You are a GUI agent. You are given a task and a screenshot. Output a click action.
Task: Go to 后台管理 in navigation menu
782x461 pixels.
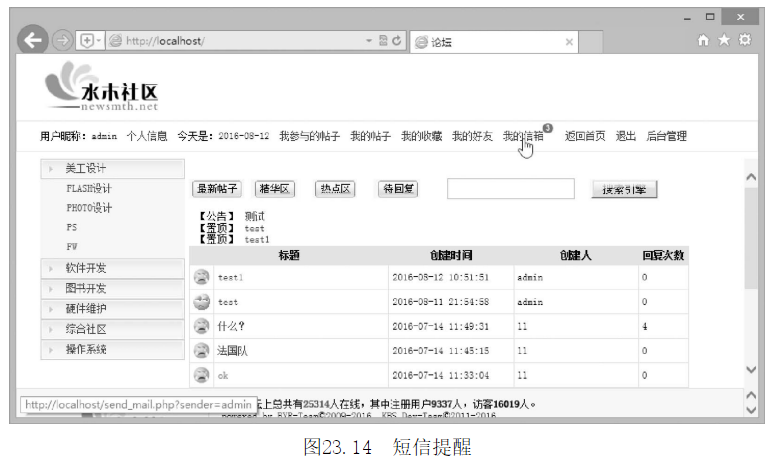point(666,136)
